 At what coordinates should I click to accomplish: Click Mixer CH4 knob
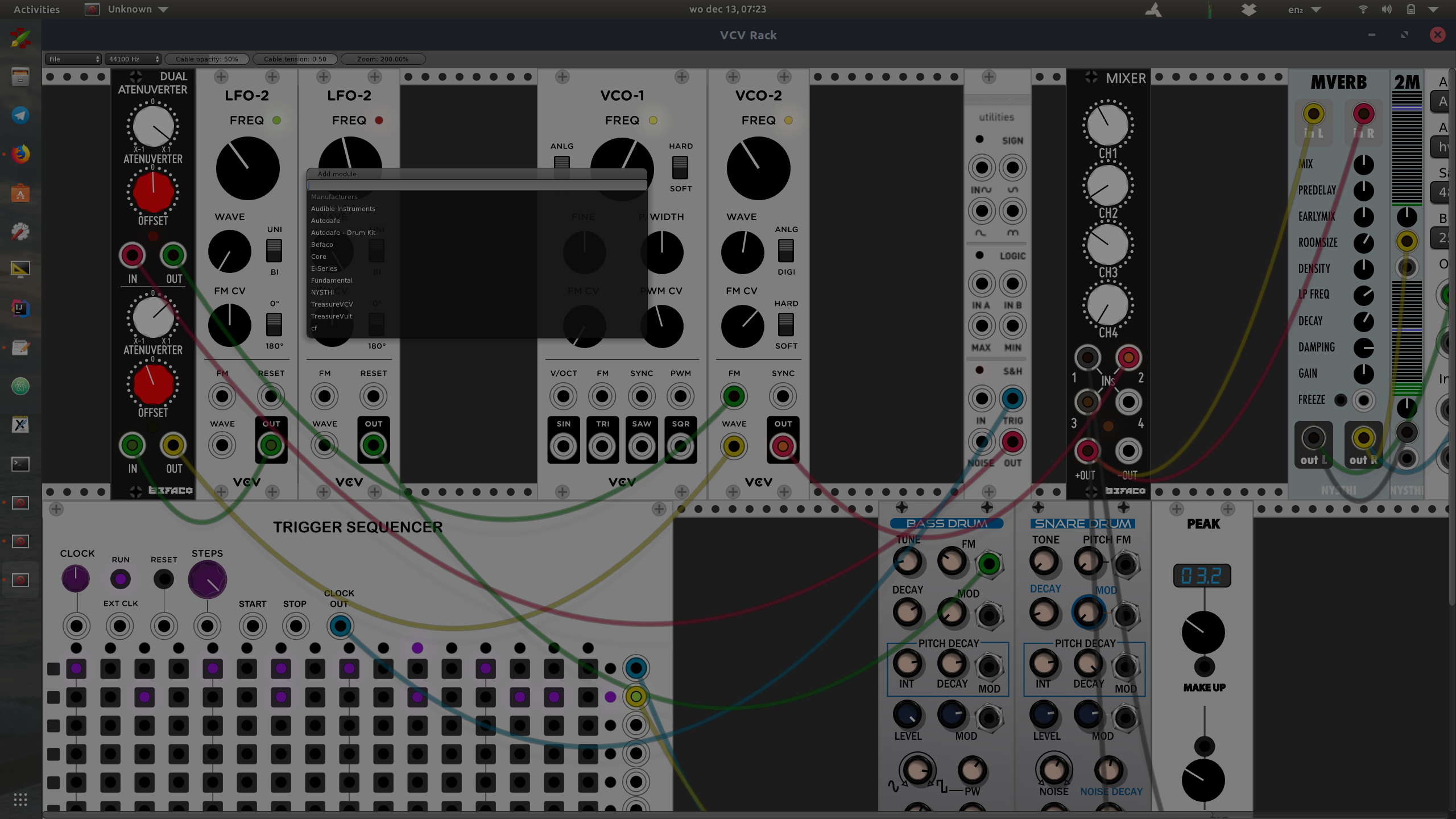pos(1107,304)
